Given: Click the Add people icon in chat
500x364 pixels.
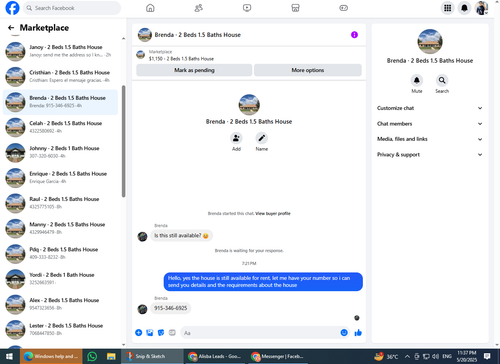Looking at the screenshot, I should click(x=236, y=138).
